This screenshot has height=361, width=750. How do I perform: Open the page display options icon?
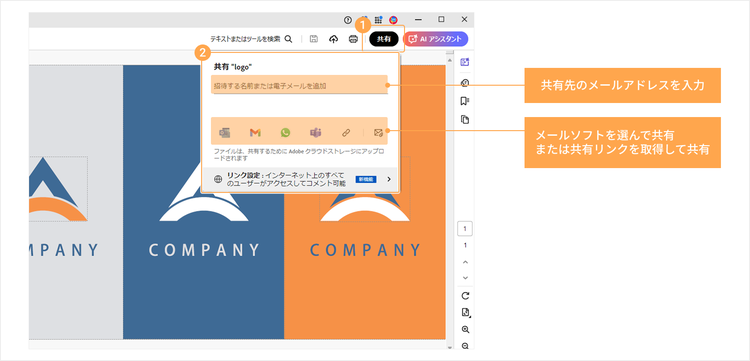[x=465, y=312]
